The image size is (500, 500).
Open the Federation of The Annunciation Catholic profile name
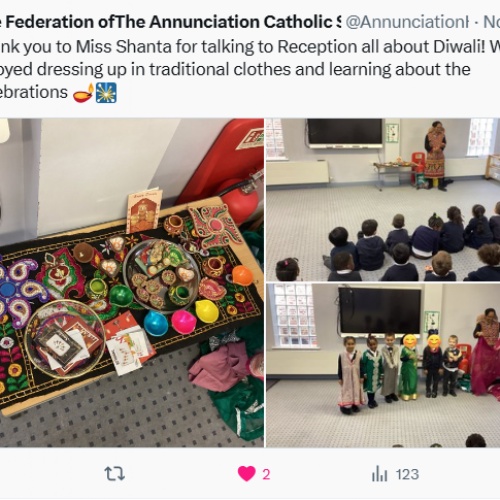coord(170,22)
